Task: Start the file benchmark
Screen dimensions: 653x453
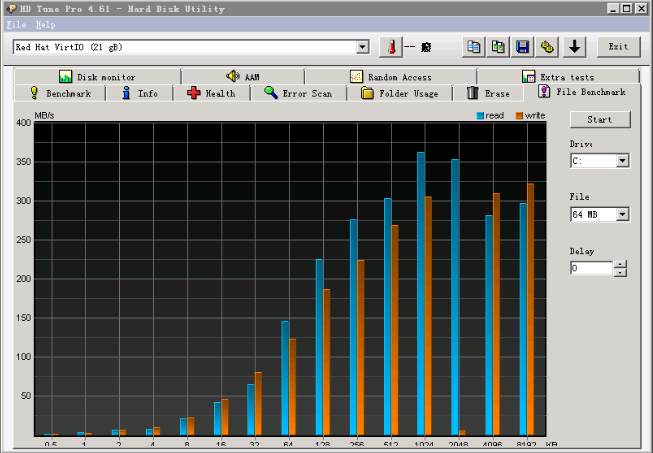Action: click(x=600, y=119)
